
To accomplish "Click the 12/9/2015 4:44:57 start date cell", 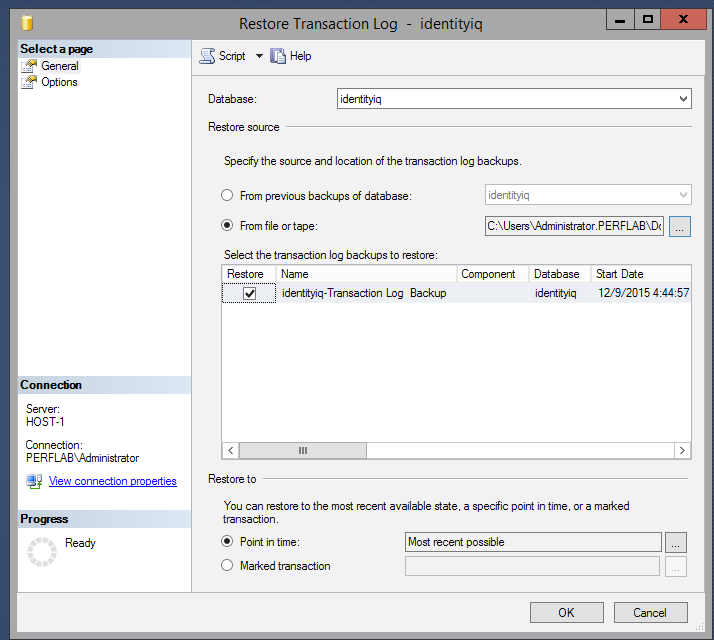I will point(643,293).
